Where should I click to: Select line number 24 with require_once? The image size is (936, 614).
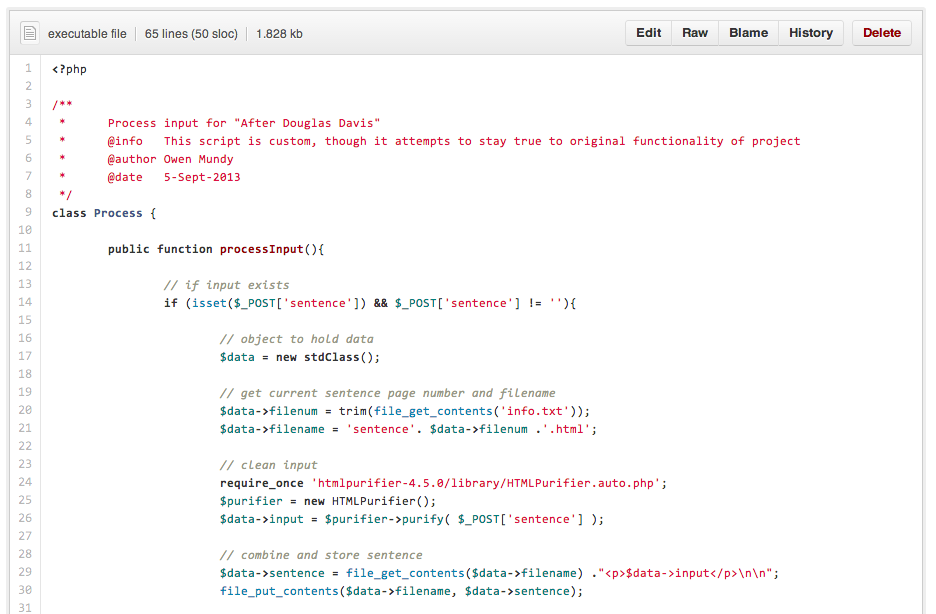25,482
